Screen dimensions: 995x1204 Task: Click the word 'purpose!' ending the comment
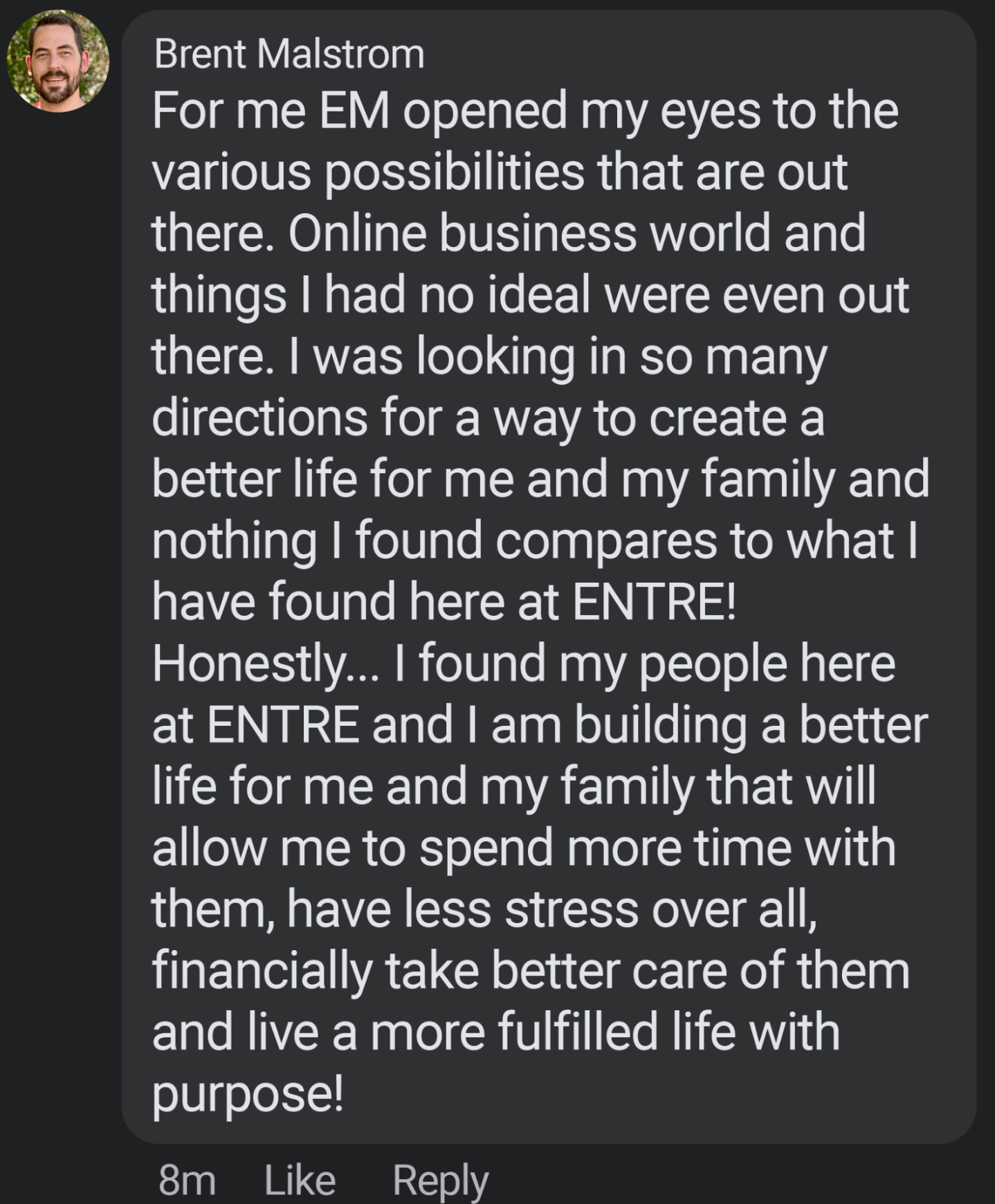click(247, 1094)
